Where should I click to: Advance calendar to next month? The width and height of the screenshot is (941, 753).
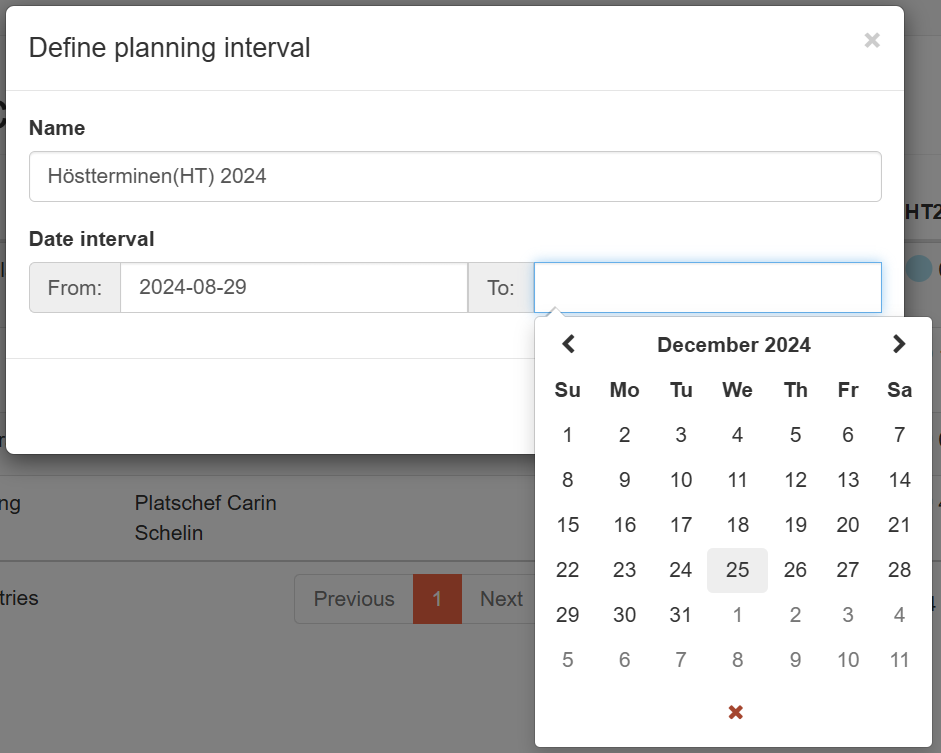click(x=898, y=344)
